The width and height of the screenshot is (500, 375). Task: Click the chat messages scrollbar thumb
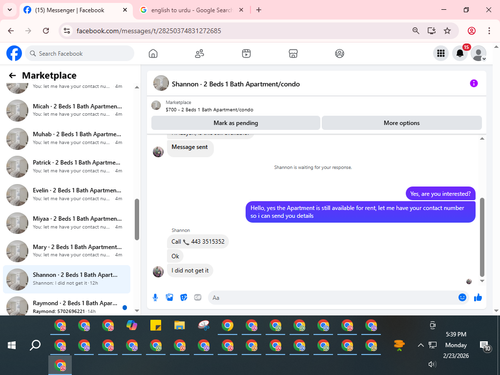pyautogui.click(x=482, y=237)
